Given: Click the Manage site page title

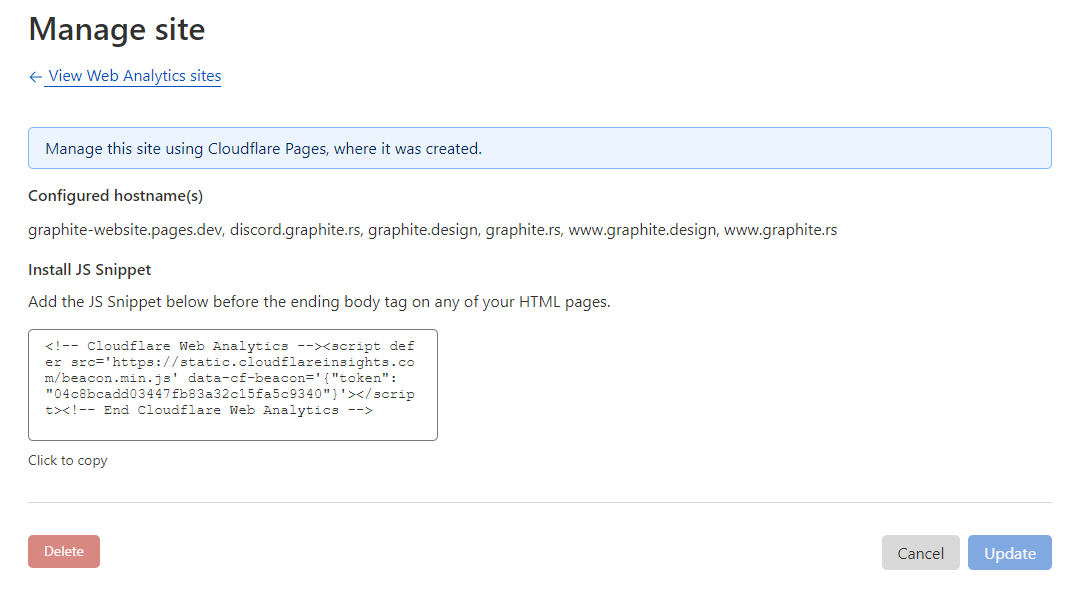Looking at the screenshot, I should [x=117, y=30].
